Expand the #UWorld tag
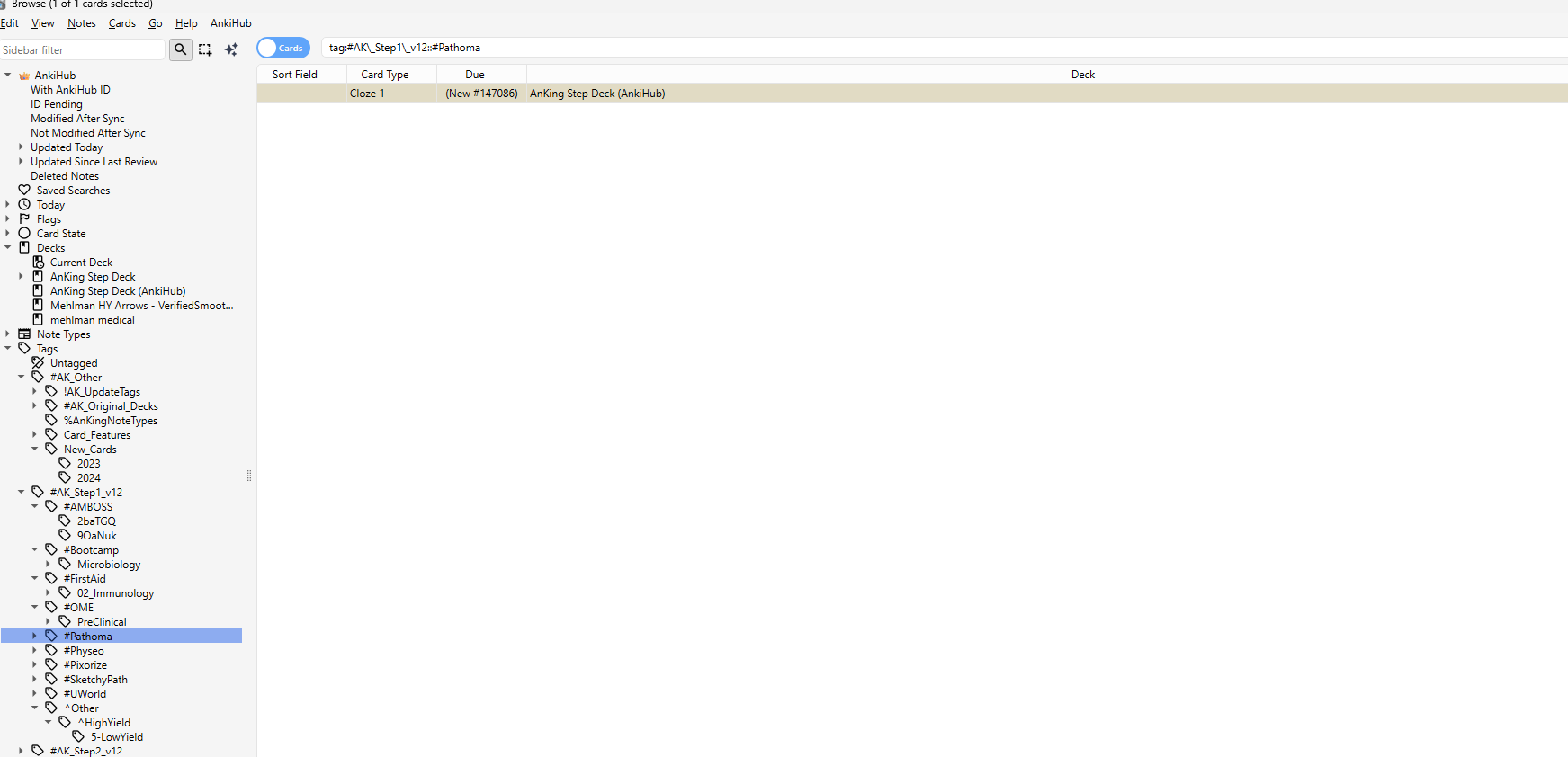Image resolution: width=1568 pixels, height=757 pixels. pyautogui.click(x=34, y=694)
